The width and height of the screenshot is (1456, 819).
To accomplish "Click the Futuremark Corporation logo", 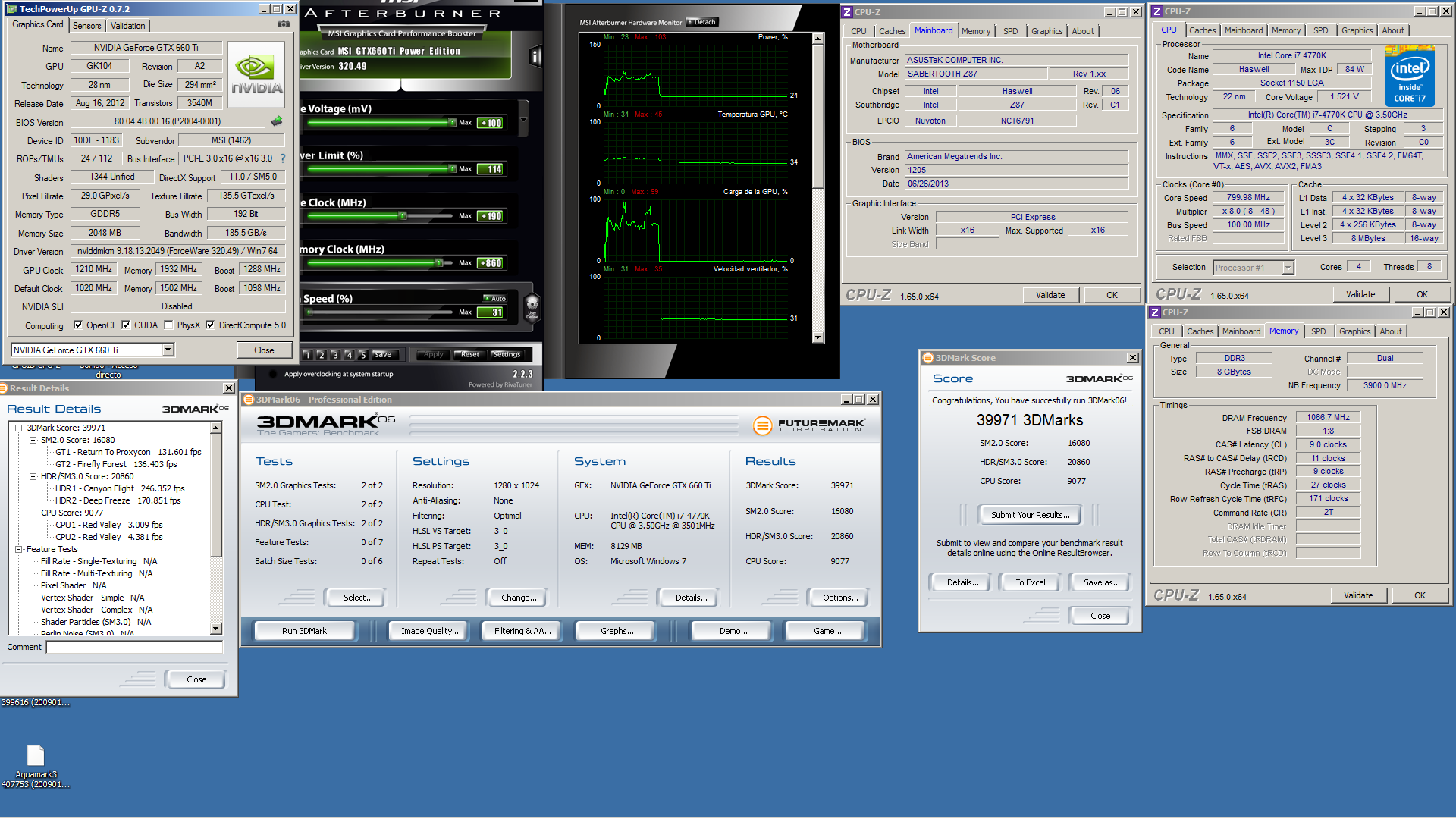I will pyautogui.click(x=809, y=425).
